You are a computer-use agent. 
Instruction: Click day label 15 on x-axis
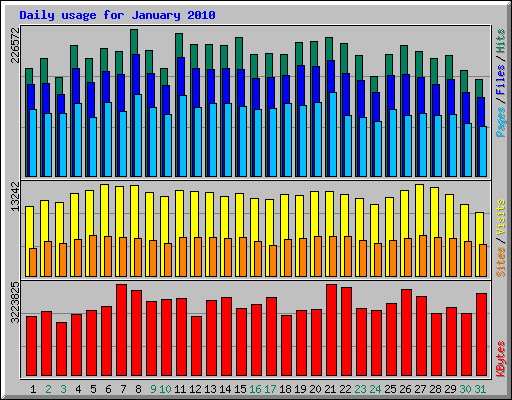click(x=240, y=389)
